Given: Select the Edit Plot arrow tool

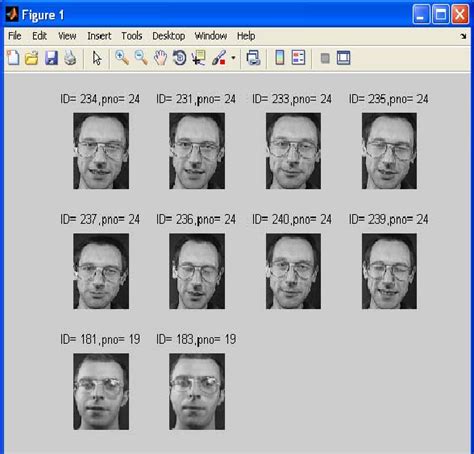Looking at the screenshot, I should (x=97, y=58).
